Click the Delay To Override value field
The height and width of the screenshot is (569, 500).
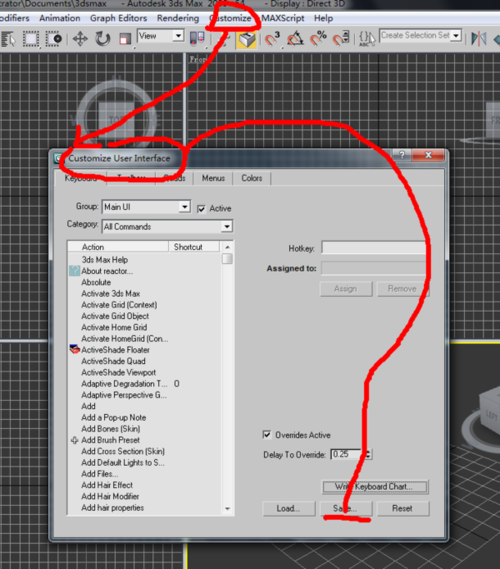tap(347, 454)
